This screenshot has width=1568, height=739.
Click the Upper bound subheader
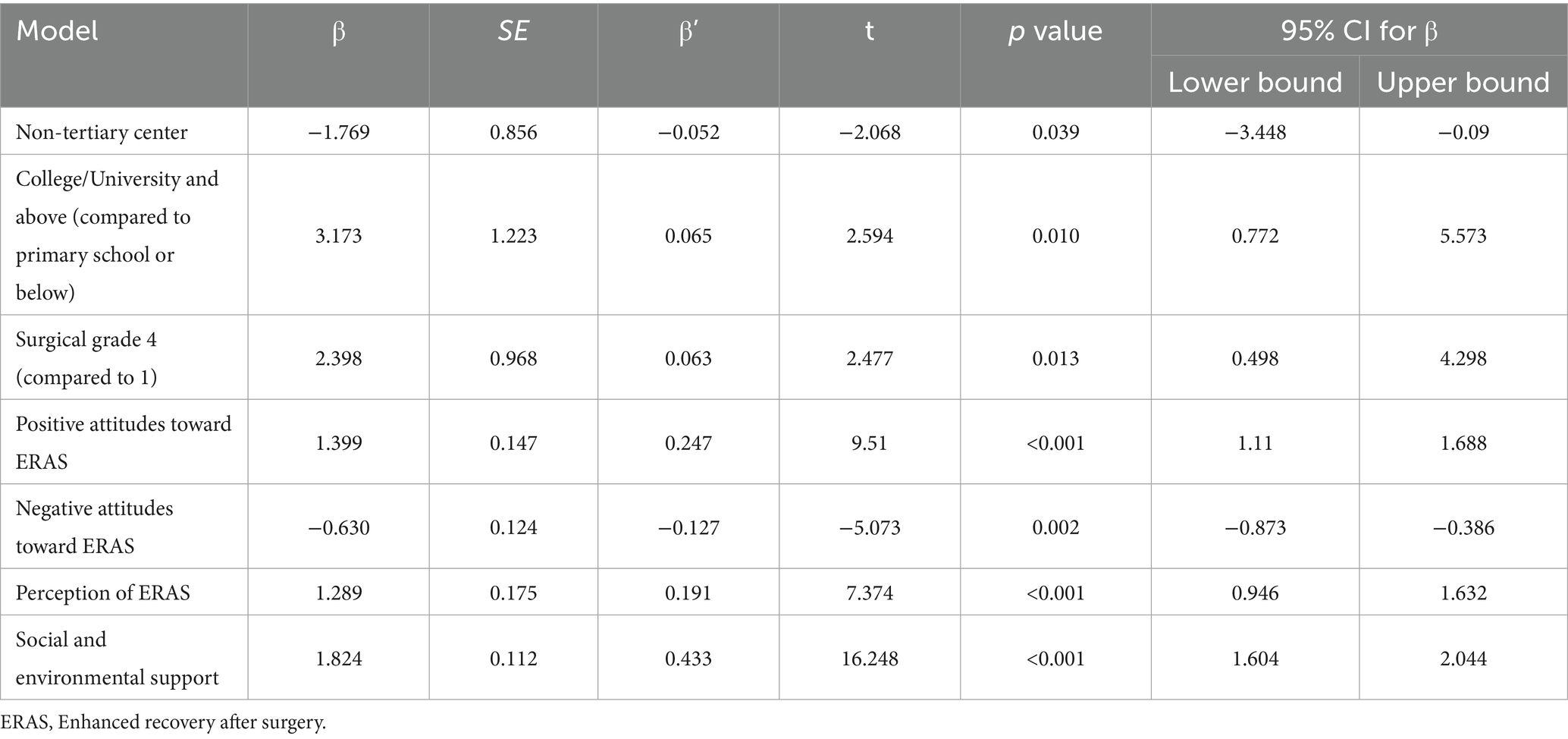pos(1463,82)
